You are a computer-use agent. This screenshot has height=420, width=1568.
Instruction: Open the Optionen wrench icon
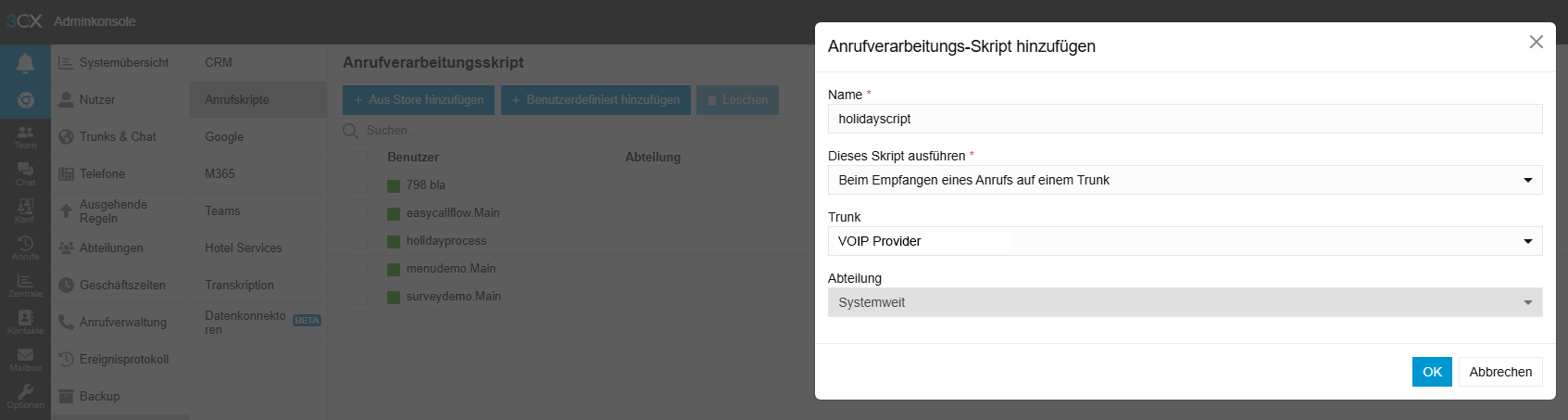pyautogui.click(x=25, y=396)
